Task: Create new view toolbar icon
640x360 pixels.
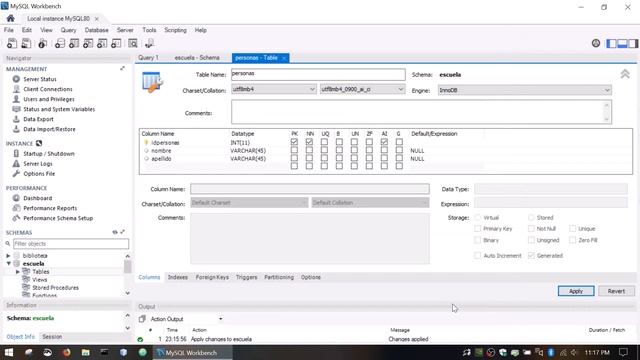Action: 88,43
